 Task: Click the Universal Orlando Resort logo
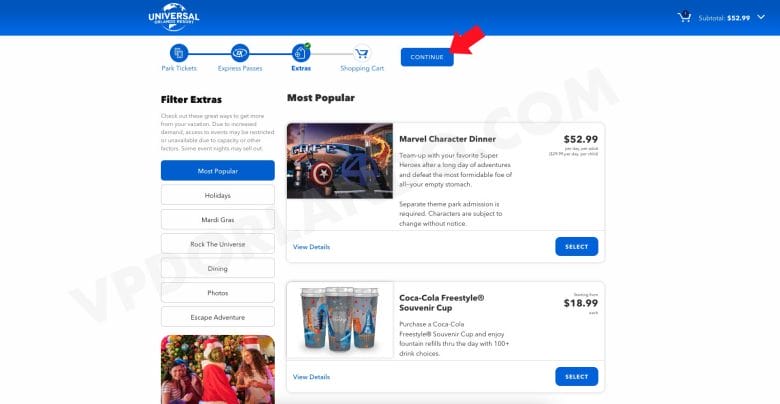tap(174, 17)
